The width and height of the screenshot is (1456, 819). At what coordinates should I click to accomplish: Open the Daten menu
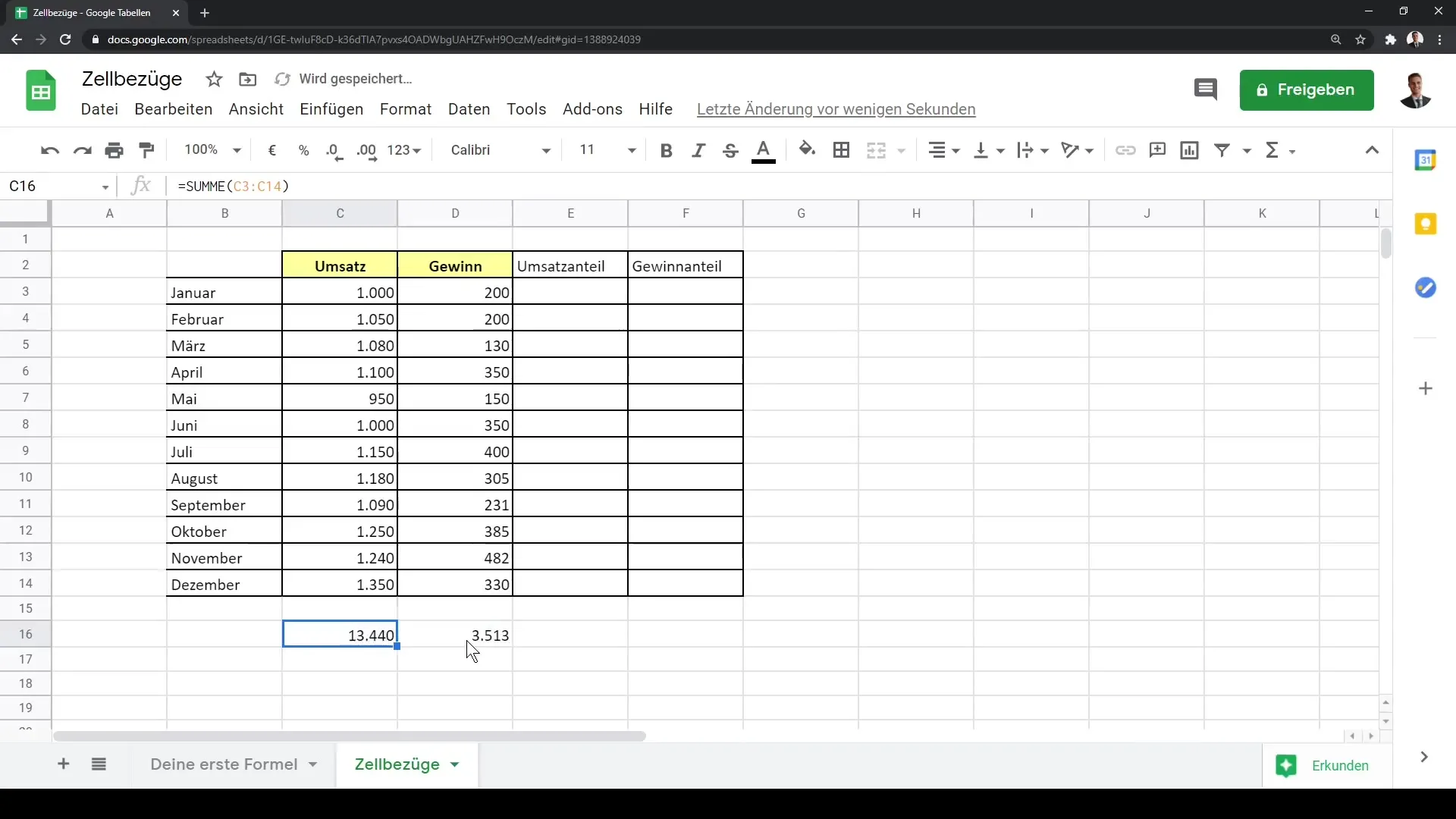click(469, 109)
